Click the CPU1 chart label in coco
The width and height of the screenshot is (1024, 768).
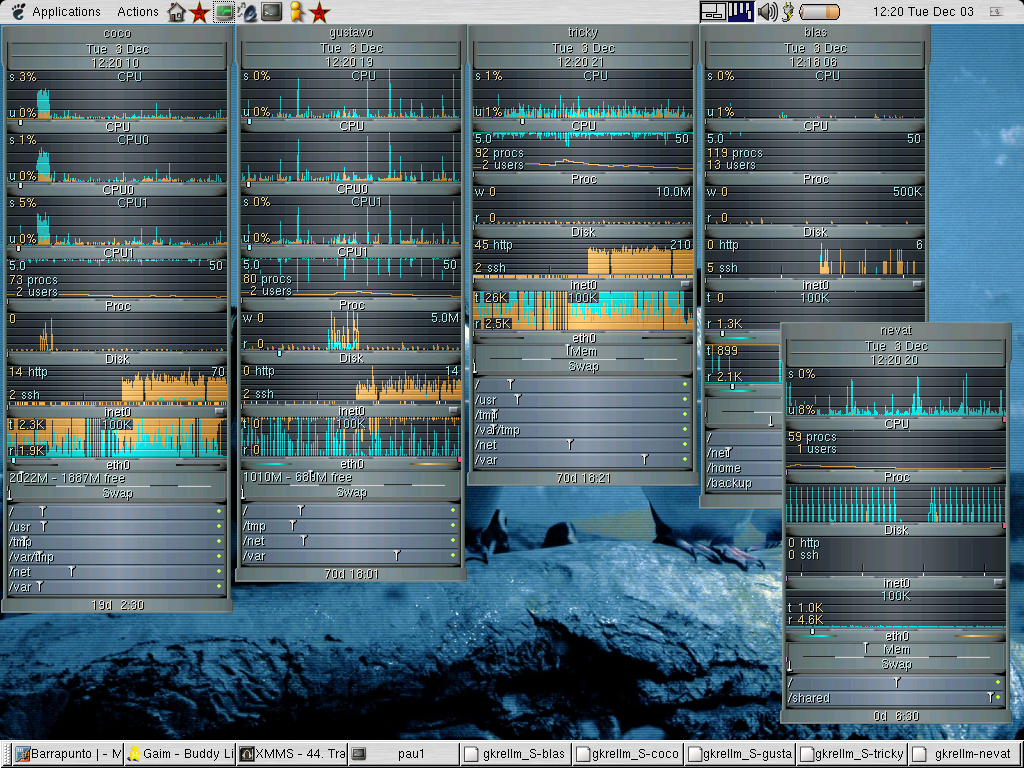click(x=118, y=253)
